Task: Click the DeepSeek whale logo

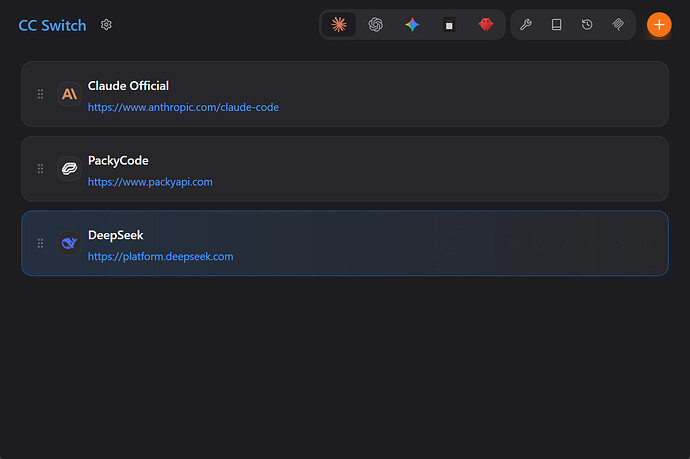Action: (x=70, y=243)
